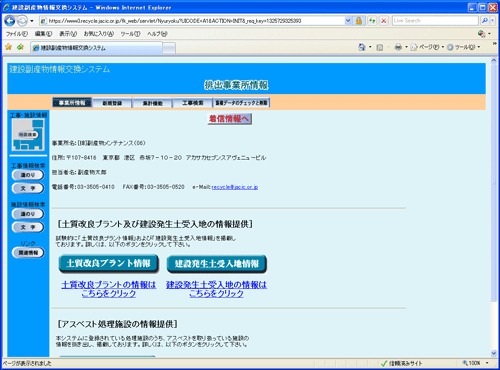Open the Home button dropdown arrow
Screen dimensions: 500x370
(370, 47)
